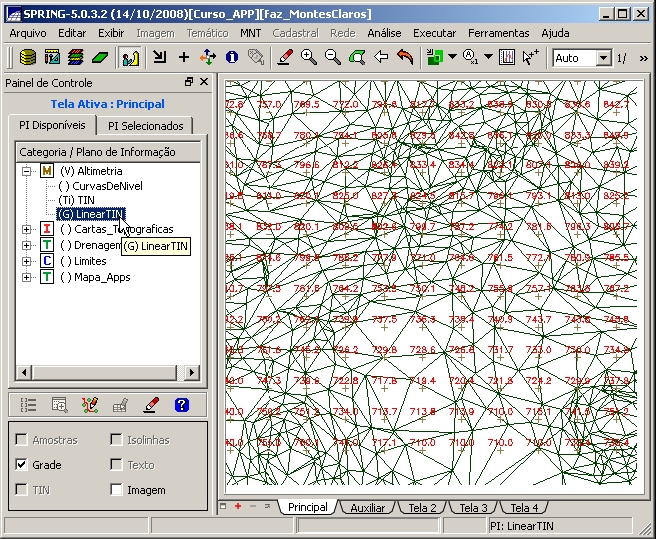
Task: Click the vector edit pencil icon
Action: pyautogui.click(x=285, y=58)
